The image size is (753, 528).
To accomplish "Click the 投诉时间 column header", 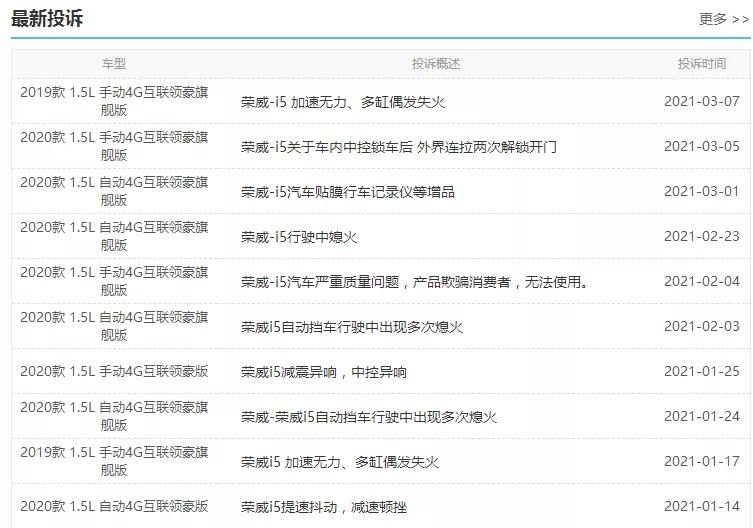I will point(702,63).
